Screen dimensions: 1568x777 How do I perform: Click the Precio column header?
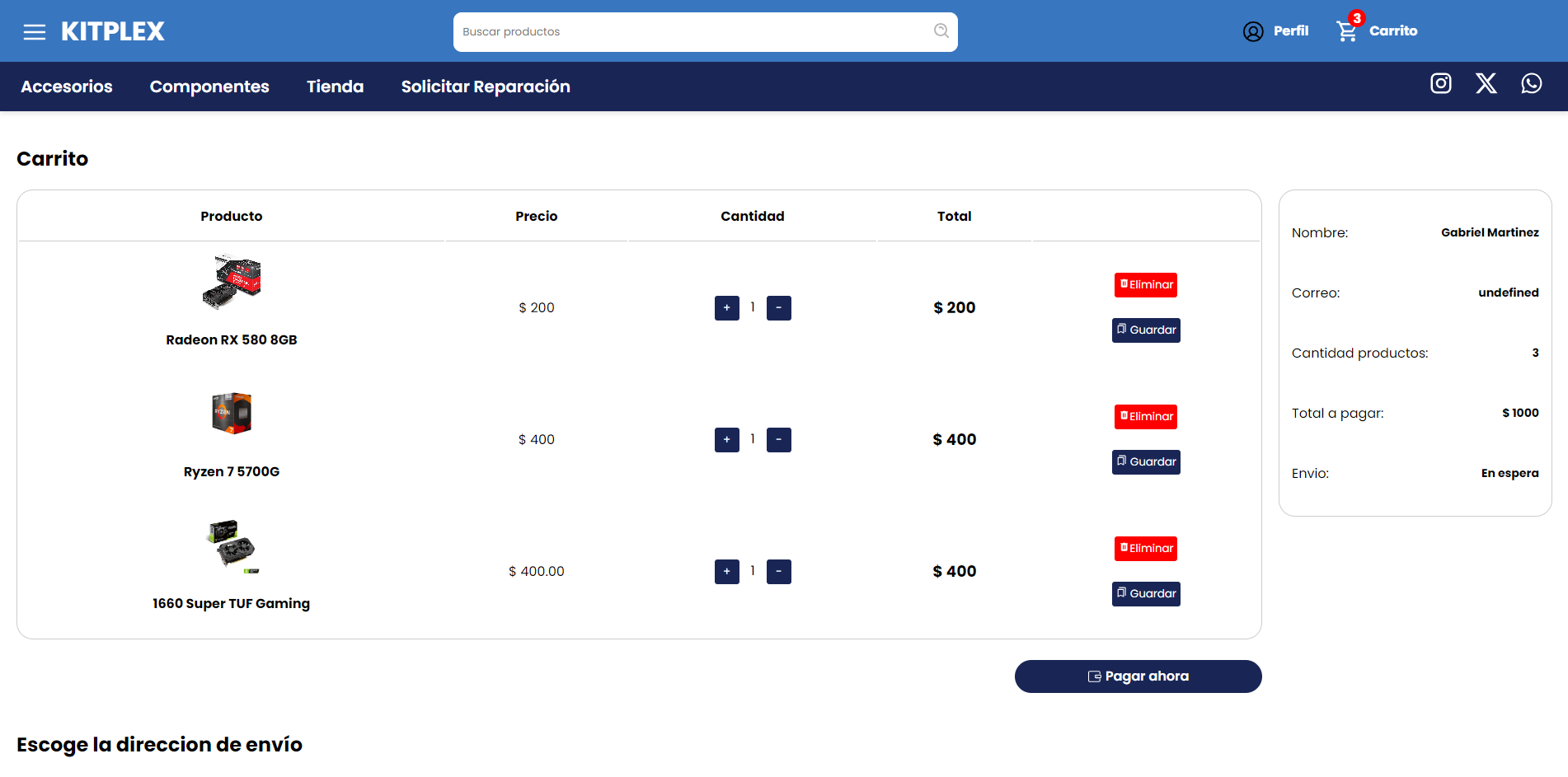tap(537, 216)
